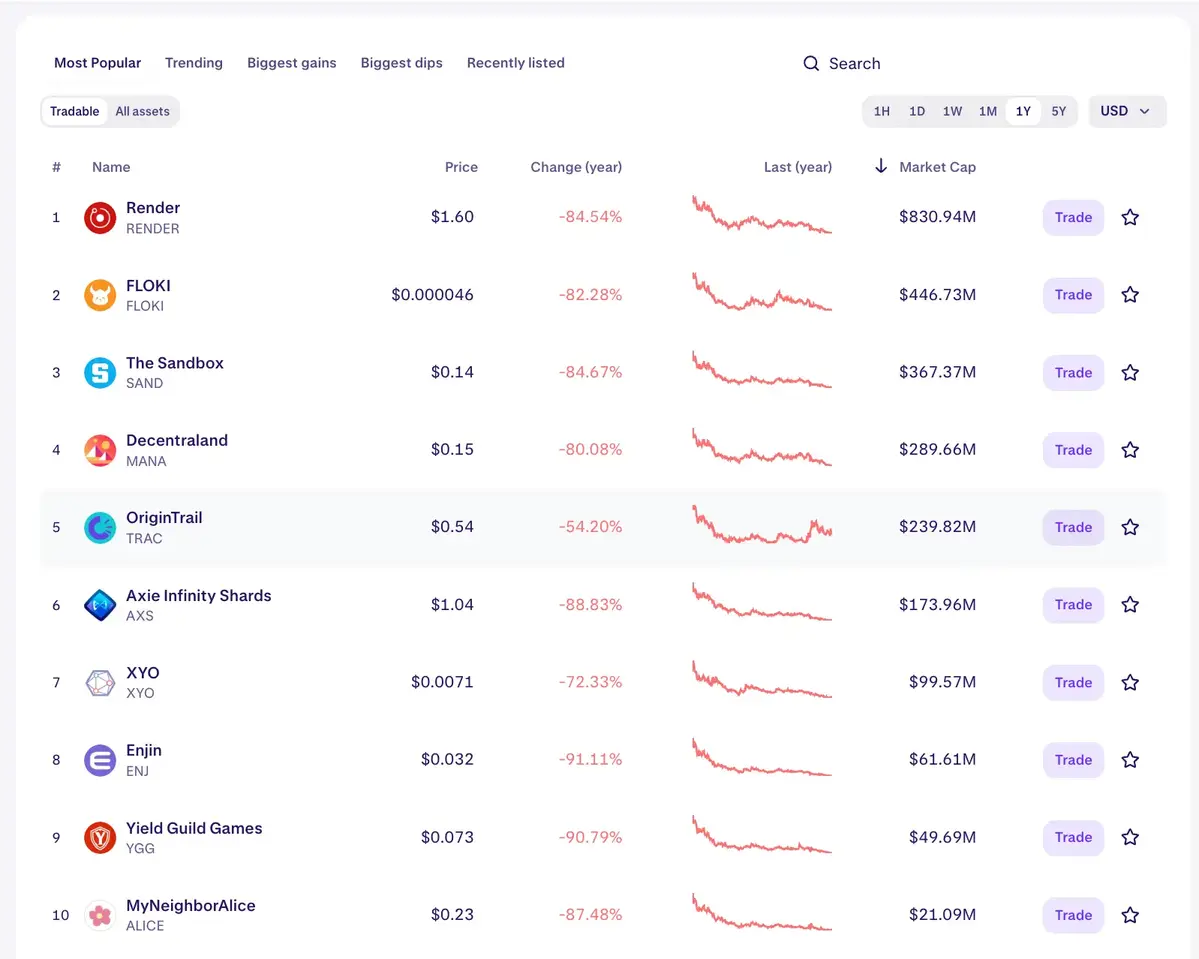Switch asset filter to All assets
The image size is (1199, 959).
(142, 111)
